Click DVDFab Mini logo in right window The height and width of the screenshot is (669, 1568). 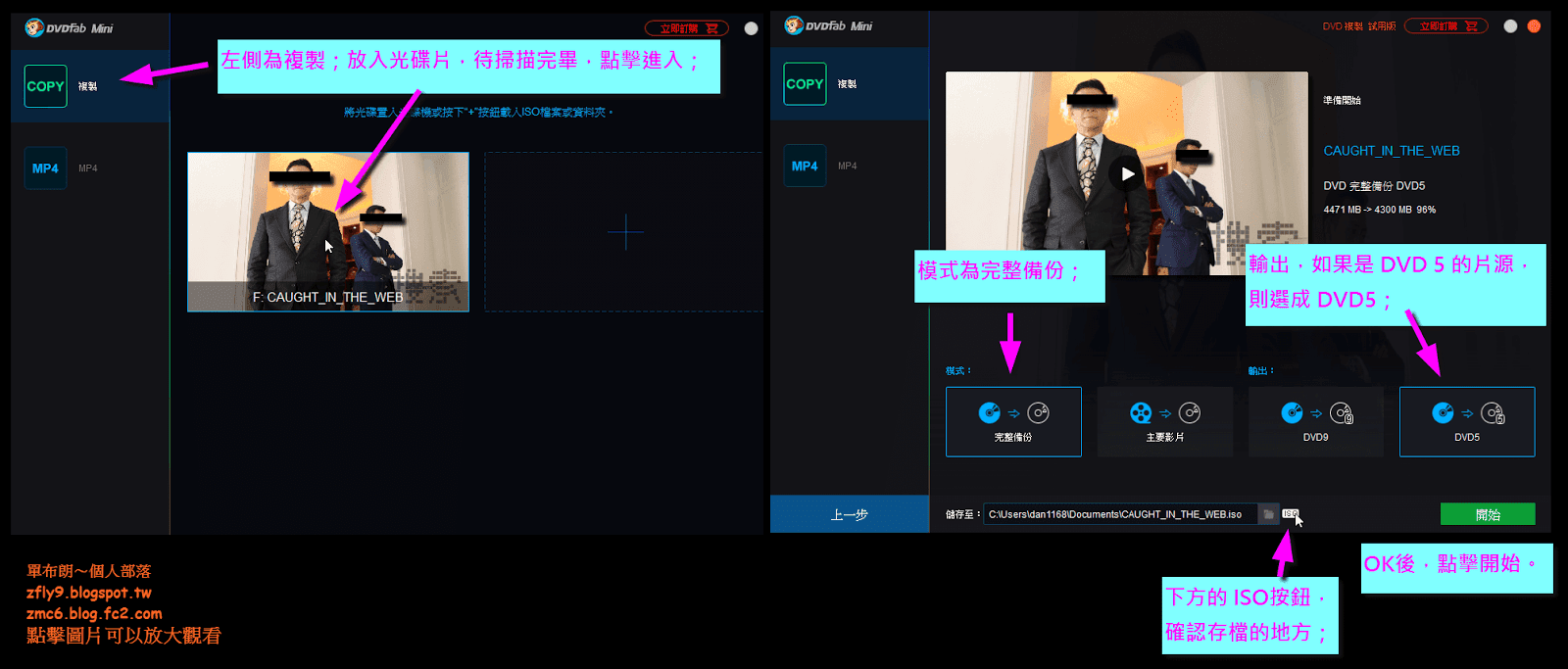coord(828,25)
